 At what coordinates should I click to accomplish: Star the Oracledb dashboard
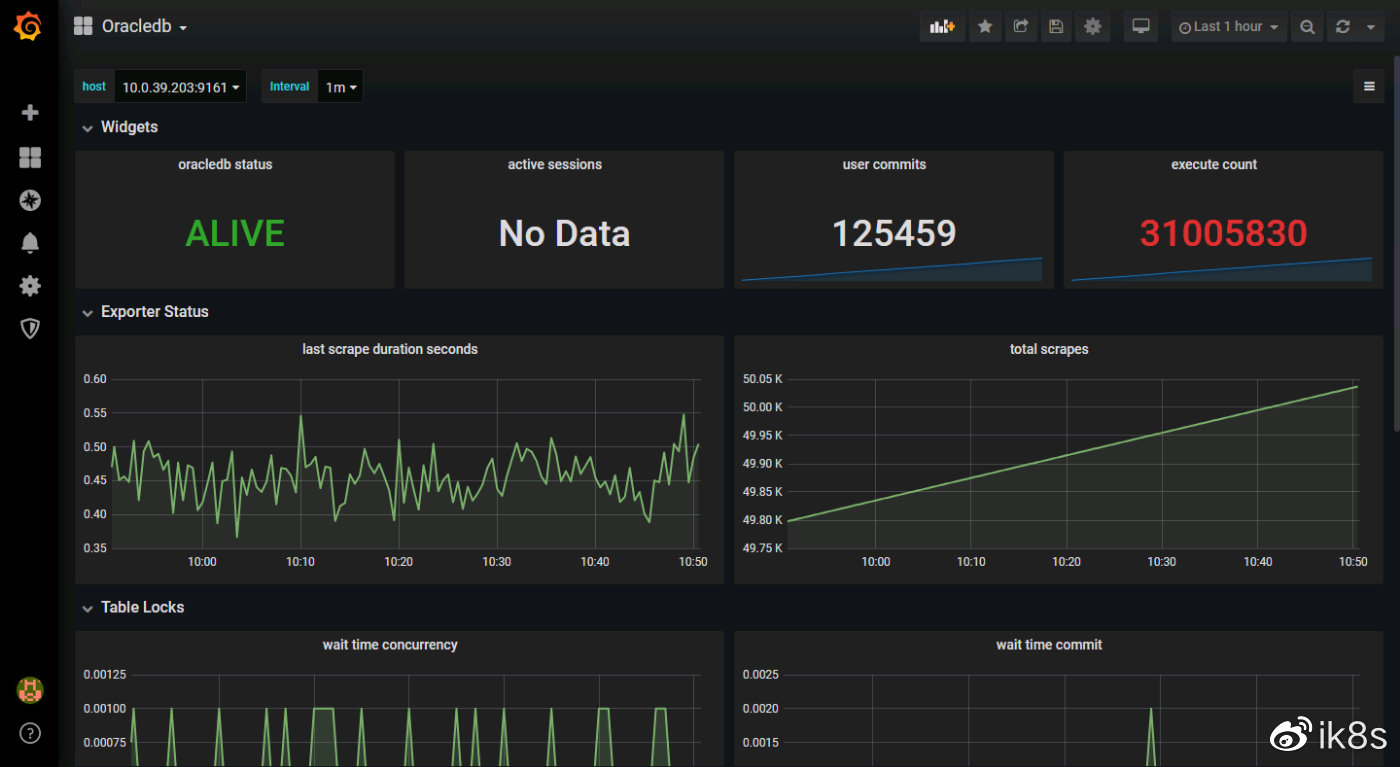(x=985, y=27)
